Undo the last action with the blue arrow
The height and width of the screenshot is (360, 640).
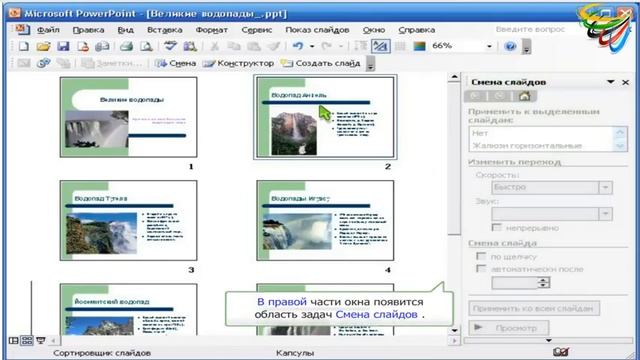point(298,46)
